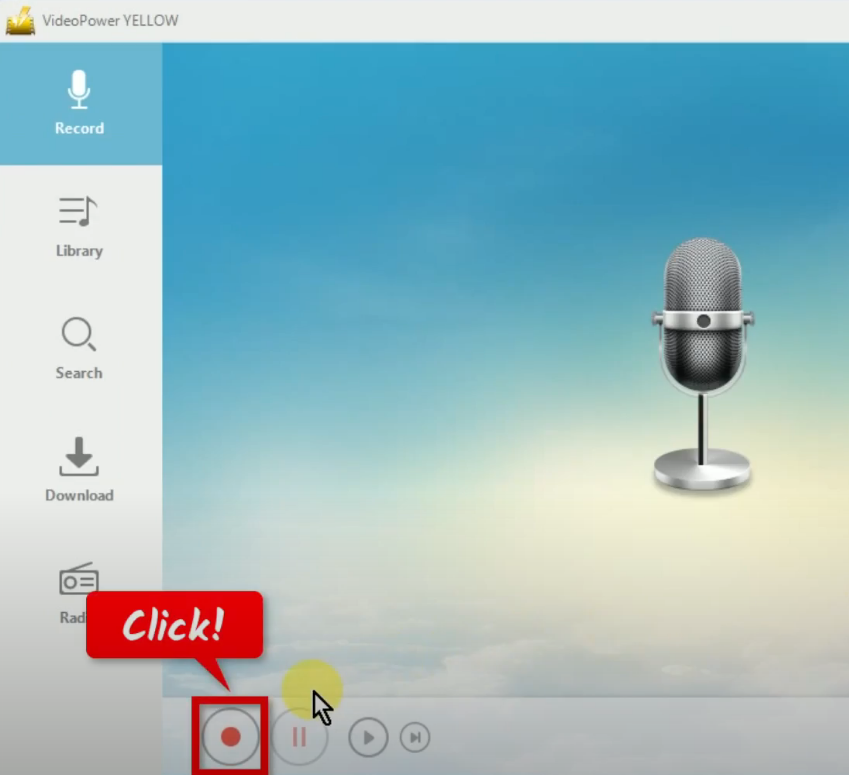
Task: Open the Search panel via magnifier icon
Action: tap(79, 349)
